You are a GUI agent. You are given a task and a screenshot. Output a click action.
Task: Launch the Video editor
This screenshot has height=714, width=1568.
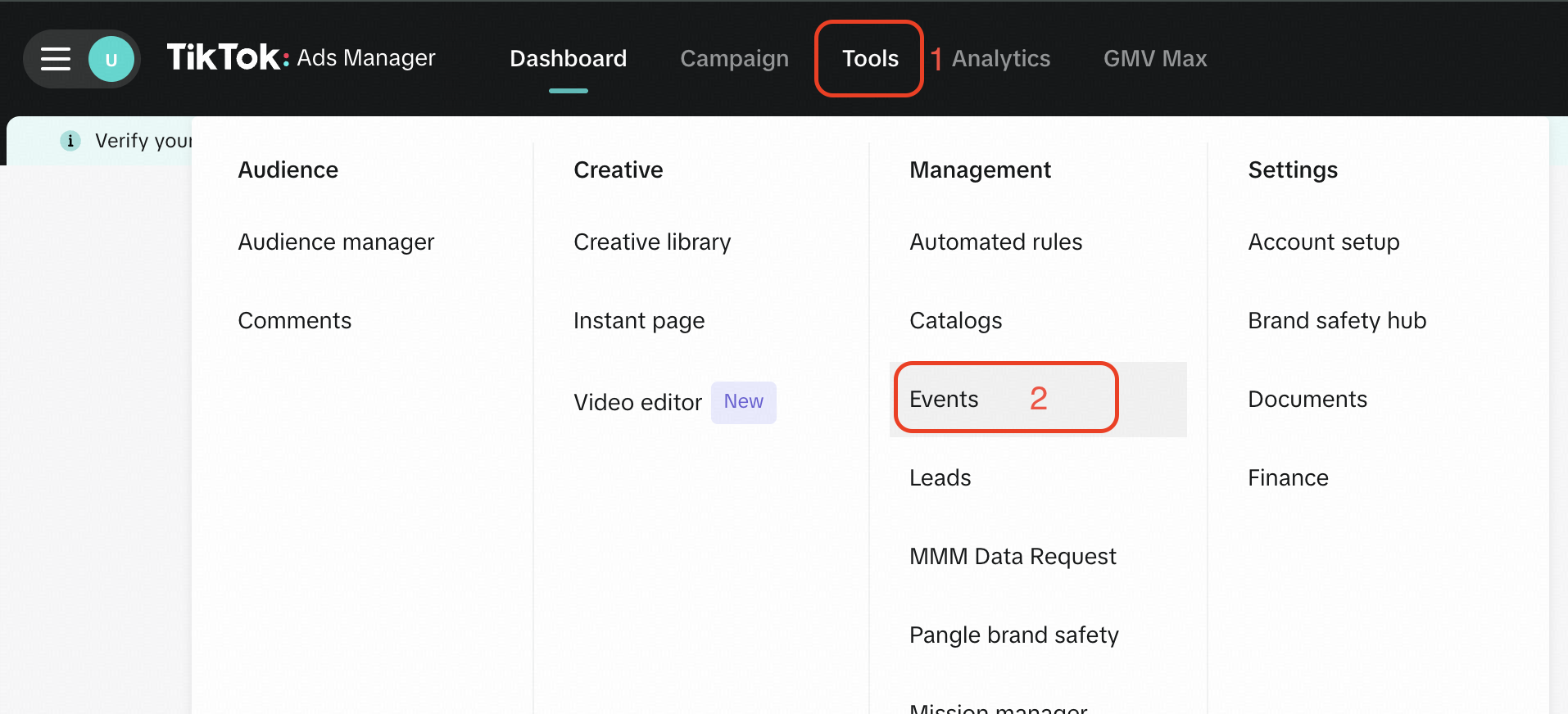point(637,403)
